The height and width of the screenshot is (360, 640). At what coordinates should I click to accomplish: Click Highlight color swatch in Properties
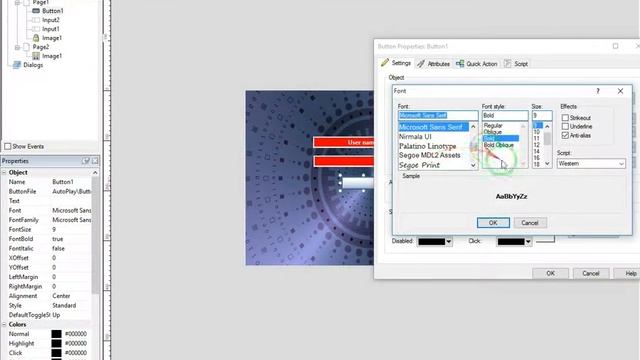pyautogui.click(x=56, y=344)
